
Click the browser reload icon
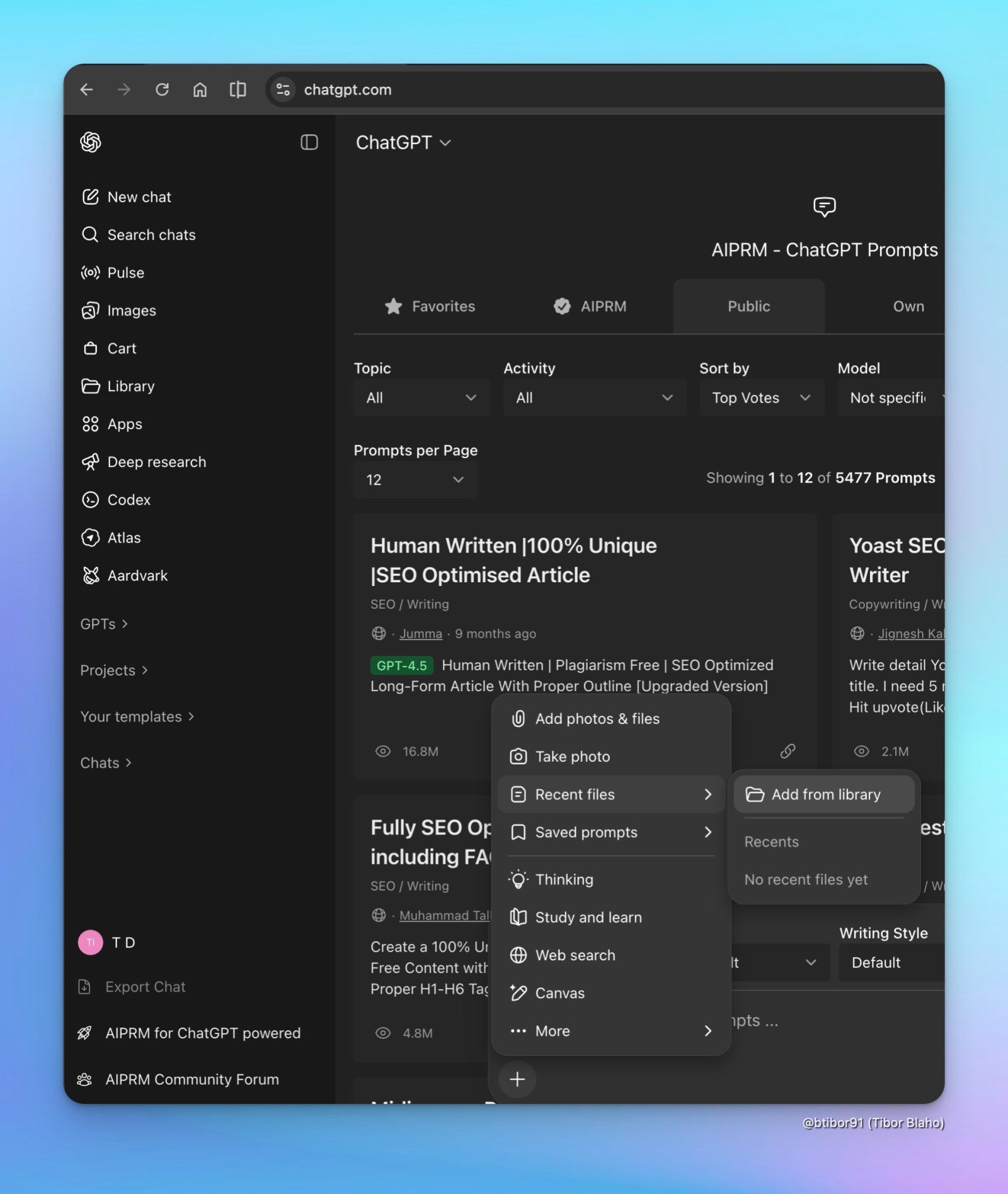pyautogui.click(x=162, y=89)
